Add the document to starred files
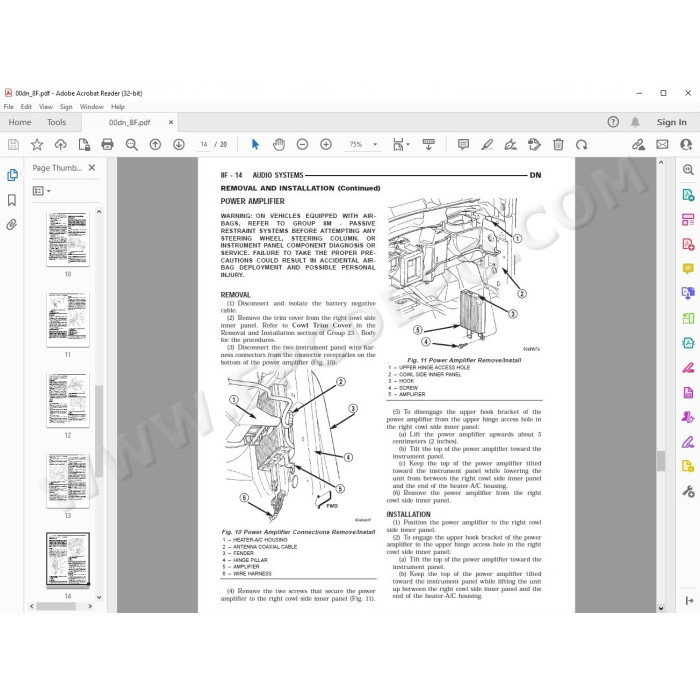700x700 pixels. (x=37, y=145)
